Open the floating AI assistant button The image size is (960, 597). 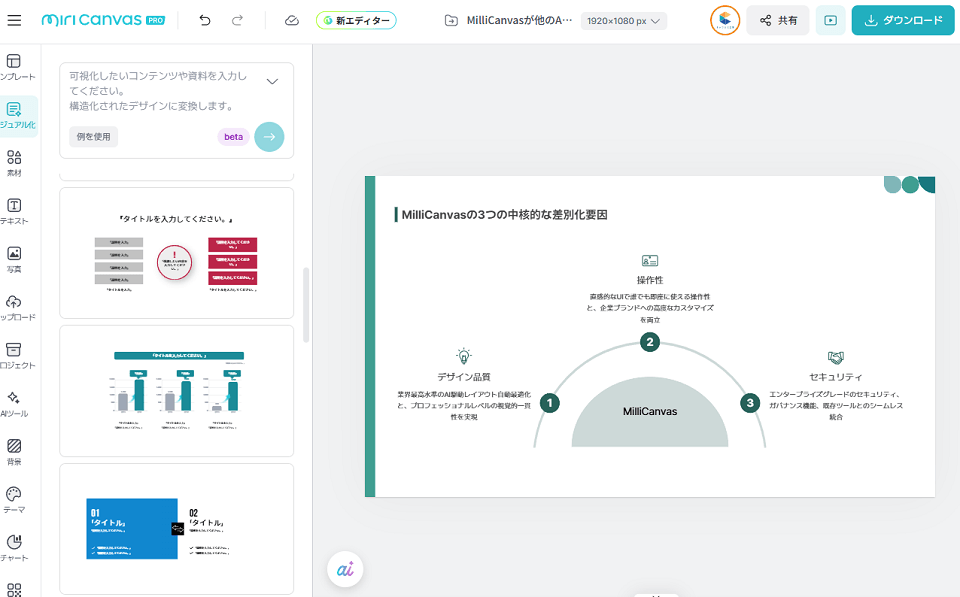point(345,569)
